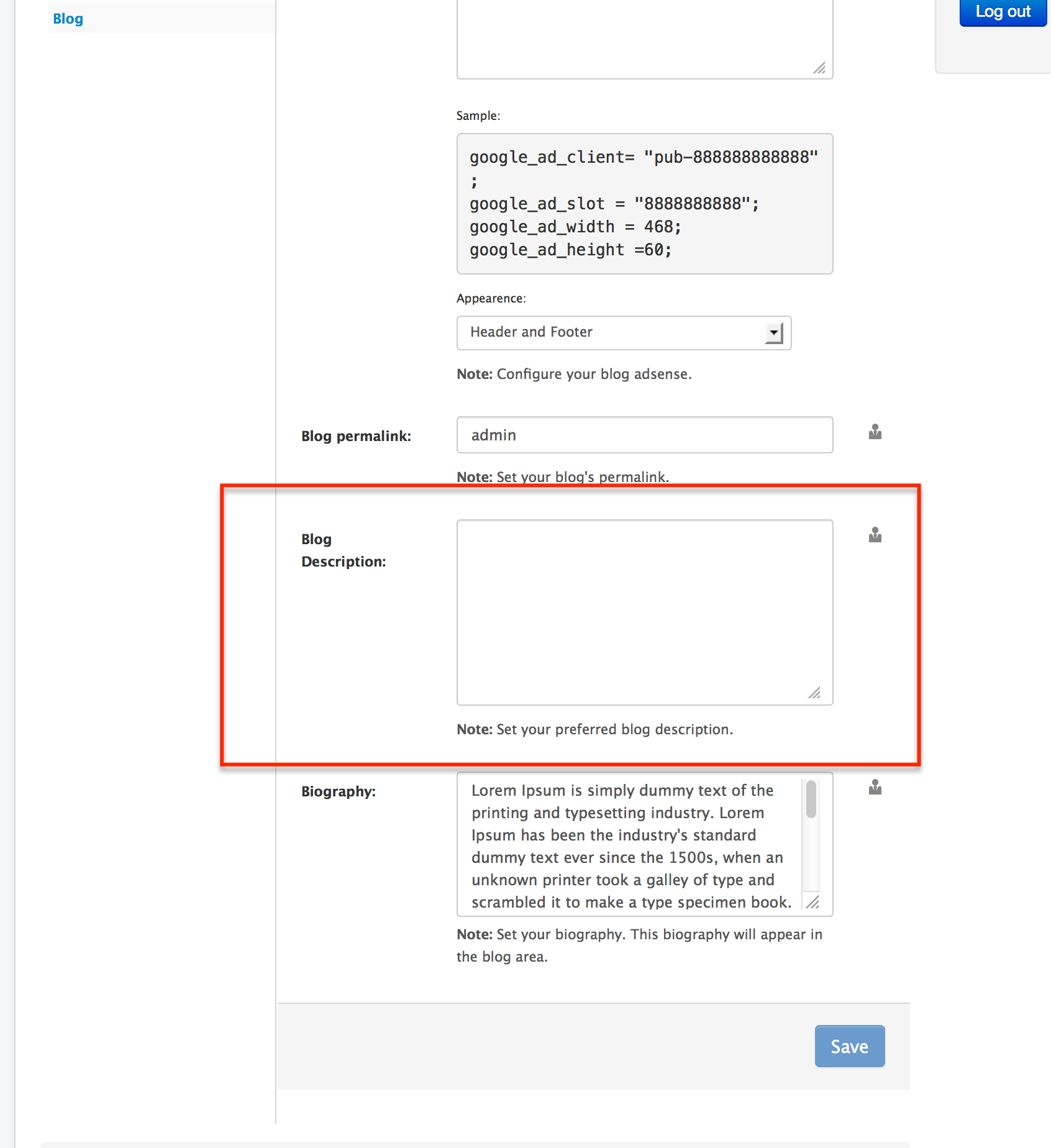This screenshot has height=1148, width=1051.
Task: Grab the Blog Description textarea resize handle
Action: [814, 693]
